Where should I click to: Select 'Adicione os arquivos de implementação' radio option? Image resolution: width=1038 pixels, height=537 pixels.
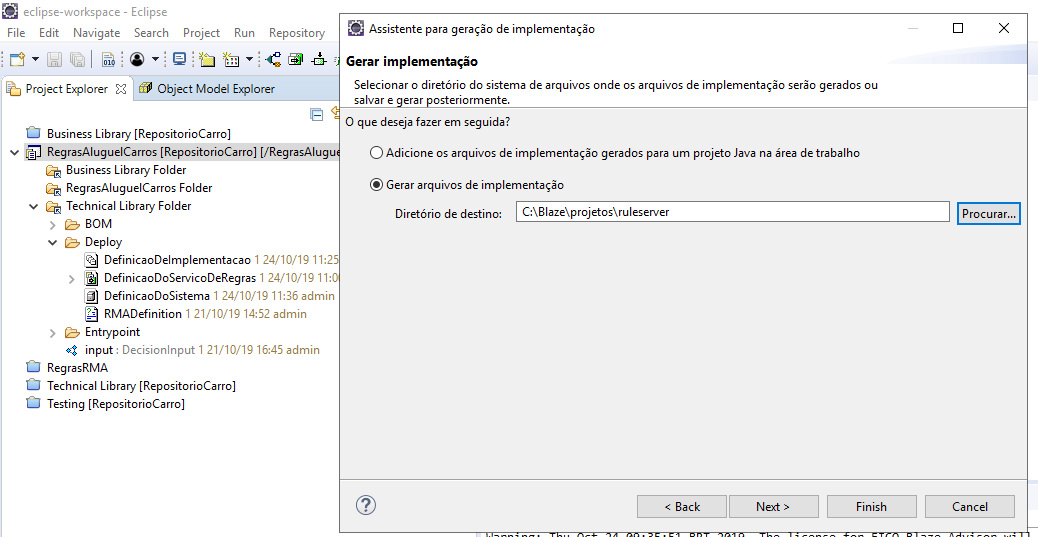pyautogui.click(x=376, y=153)
